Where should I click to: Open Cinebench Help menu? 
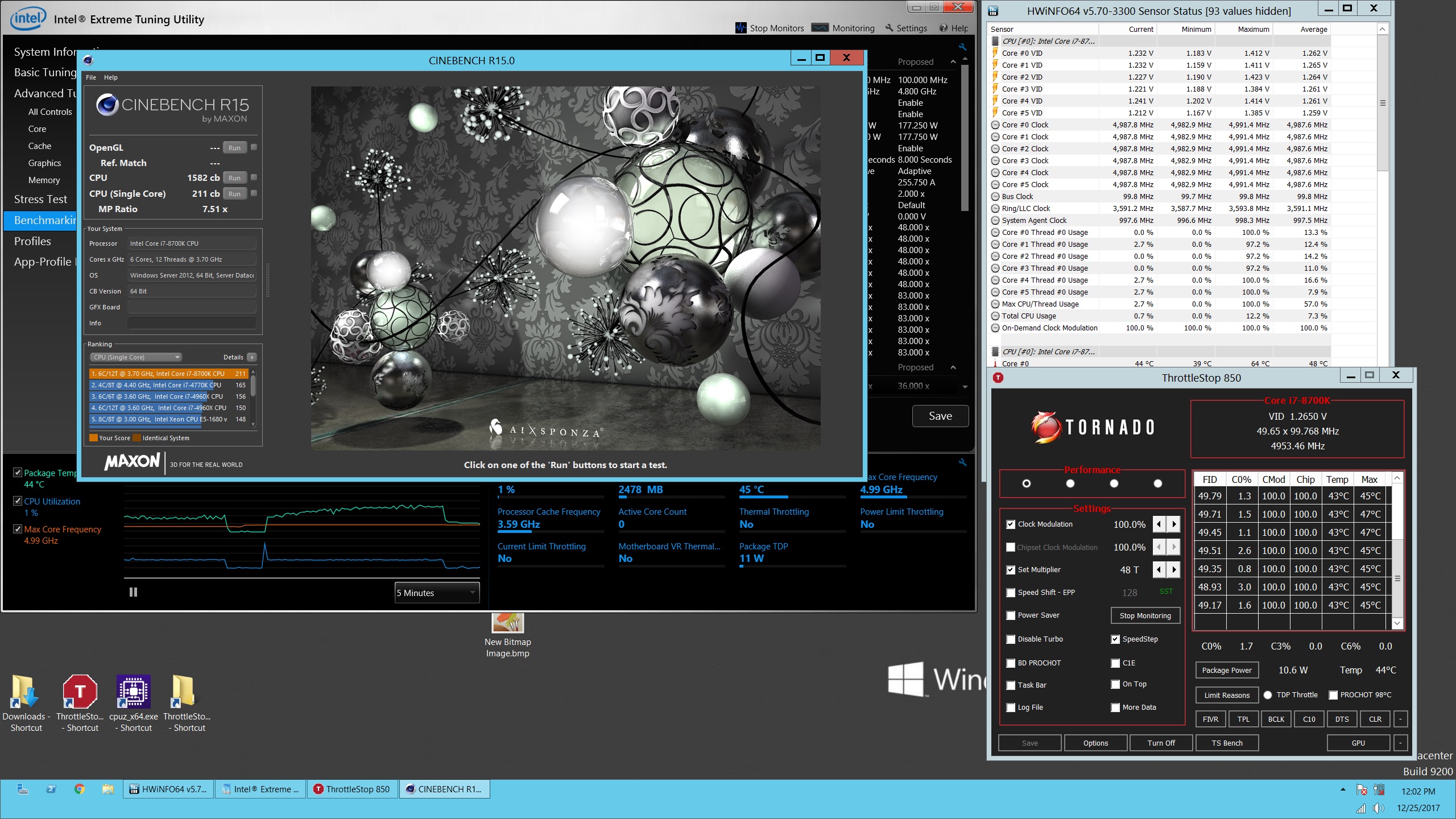110,77
